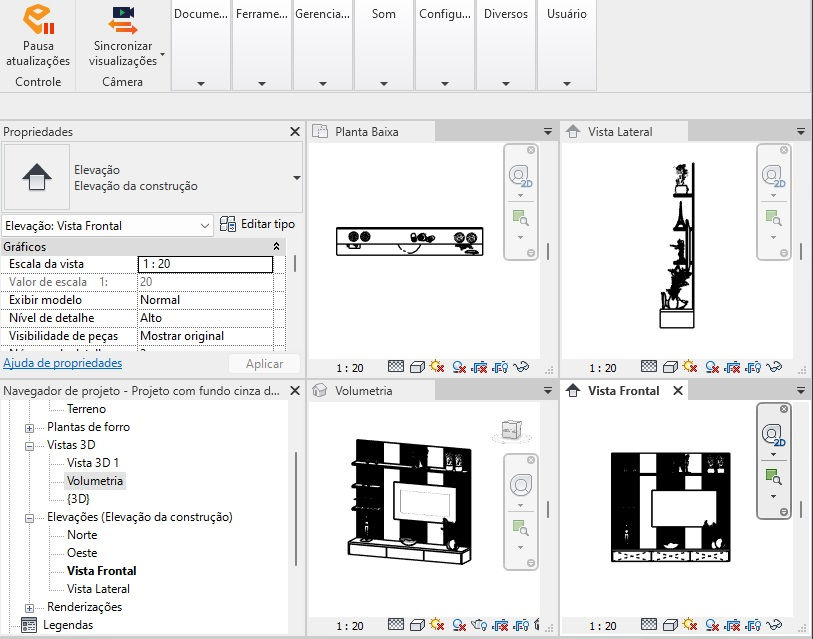Click view scale 1 : 20 in Vista Frontal
This screenshot has width=813, height=639.
pyautogui.click(x=603, y=626)
